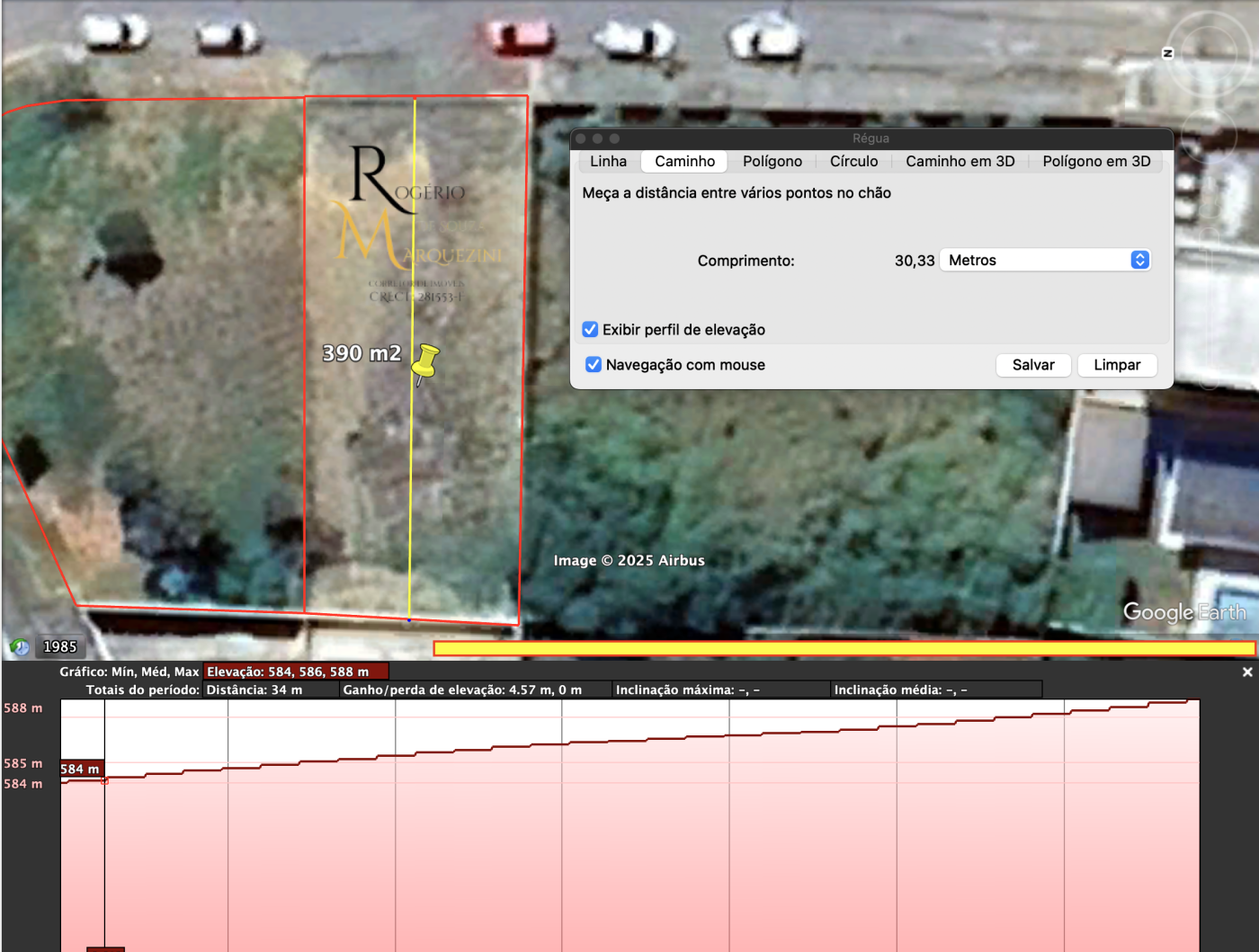Click the 588 m axis label
The width and height of the screenshot is (1259, 952).
[x=23, y=708]
